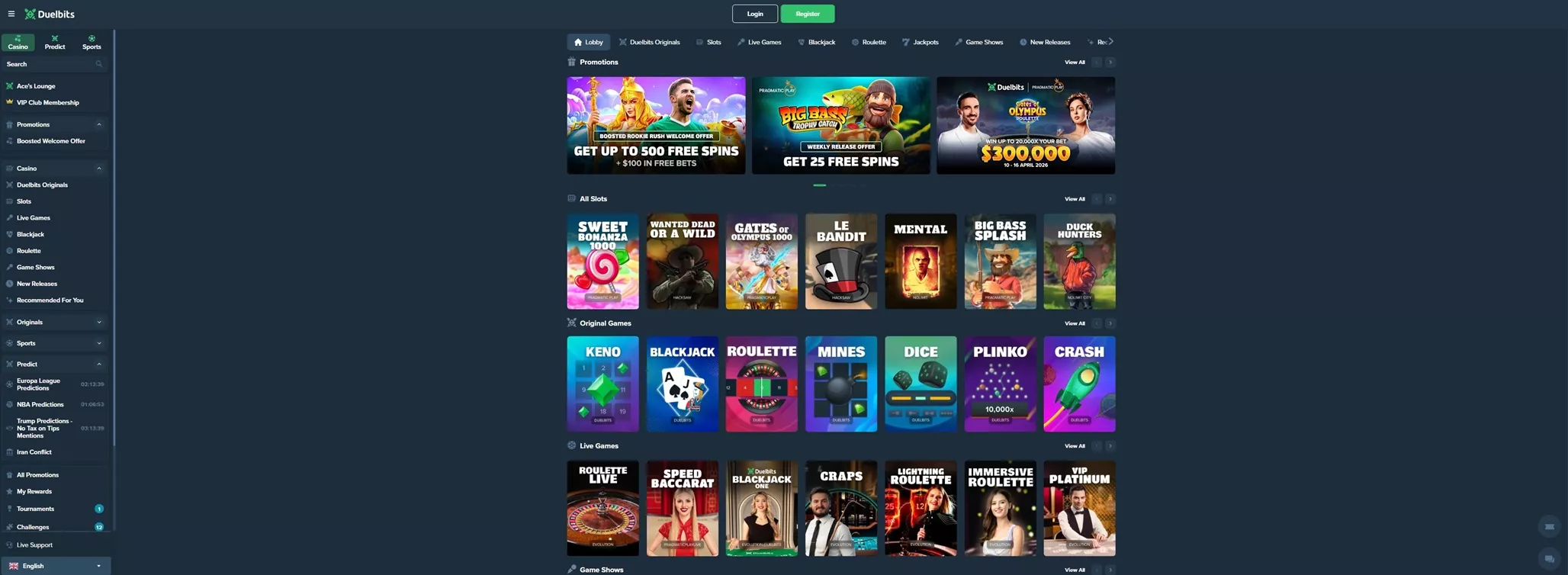Open the Speed Baccarat live game
Viewport: 1568px width, 575px height.
point(682,508)
